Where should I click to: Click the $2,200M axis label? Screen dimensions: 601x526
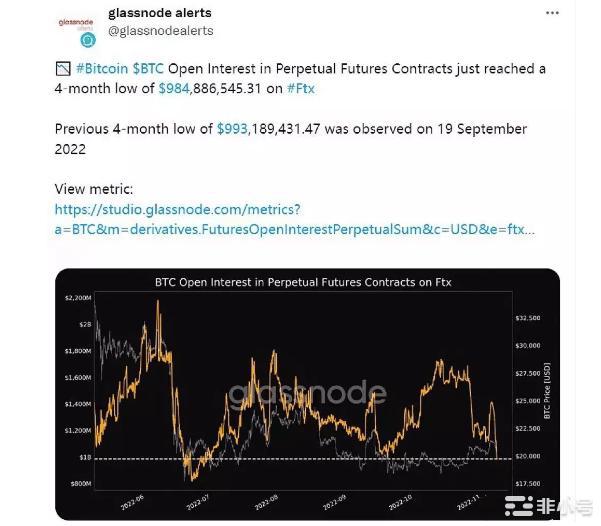(x=78, y=298)
